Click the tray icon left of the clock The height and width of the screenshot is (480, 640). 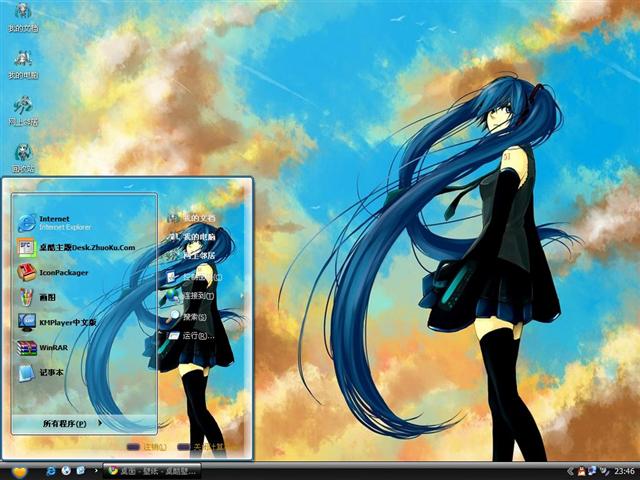coord(604,471)
